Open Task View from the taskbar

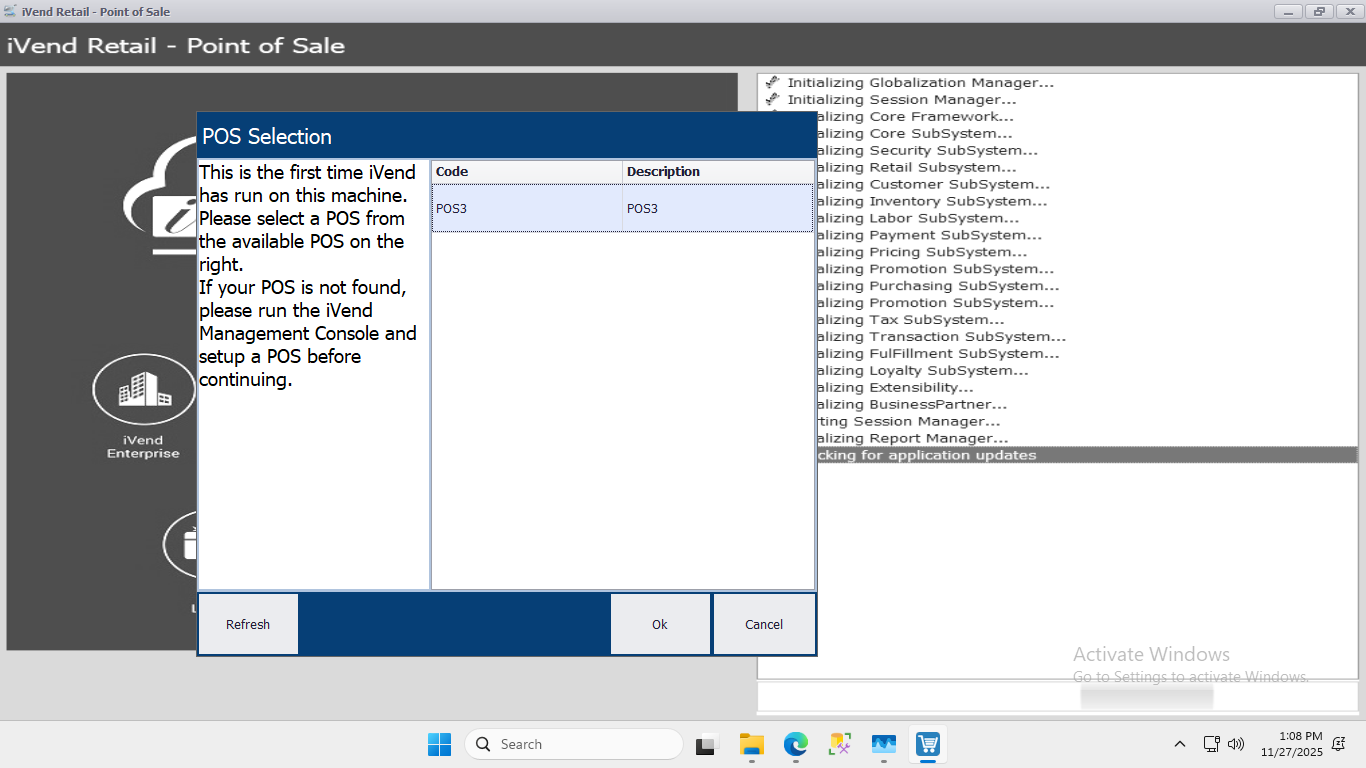click(707, 744)
